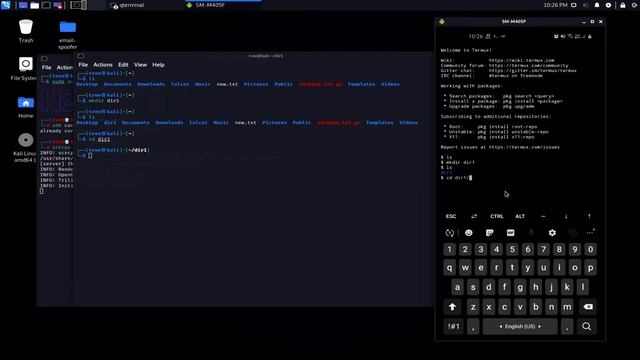Viewport: 640px width, 360px height.
Task: Tap the period key on phone keyboard
Action: coord(567,327)
